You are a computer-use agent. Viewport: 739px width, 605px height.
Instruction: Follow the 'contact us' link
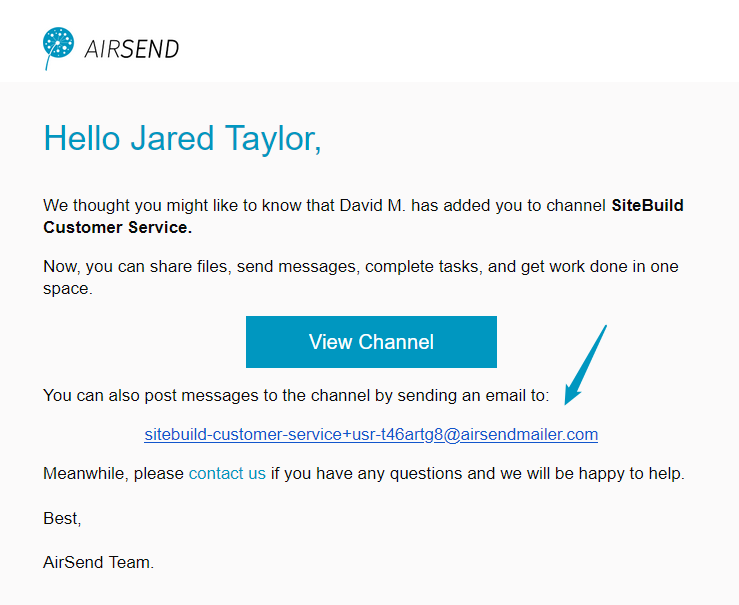click(x=227, y=473)
